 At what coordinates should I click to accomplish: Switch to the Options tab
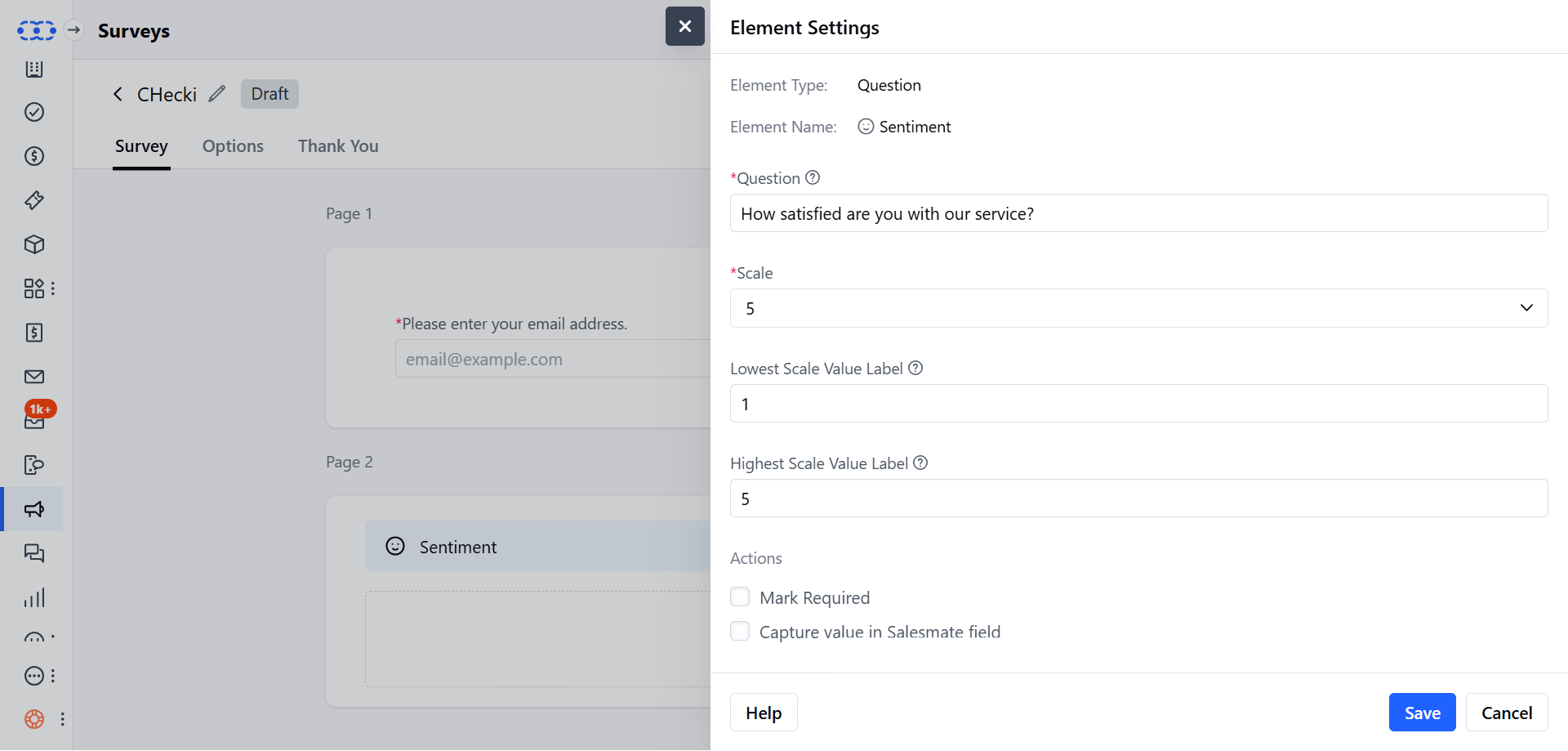pyautogui.click(x=233, y=146)
